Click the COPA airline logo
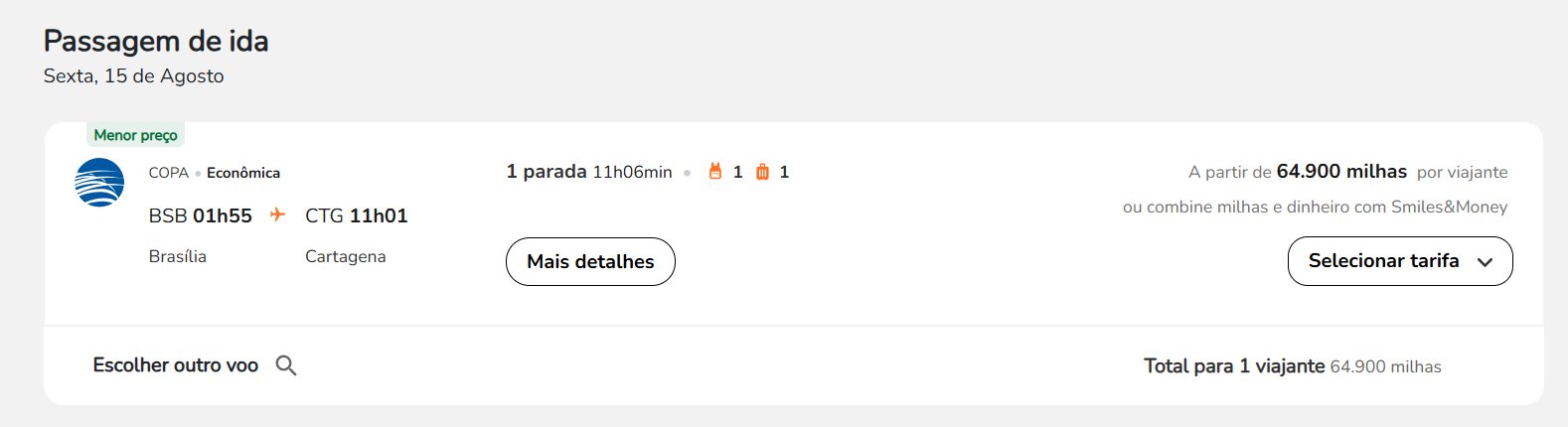 click(x=99, y=183)
